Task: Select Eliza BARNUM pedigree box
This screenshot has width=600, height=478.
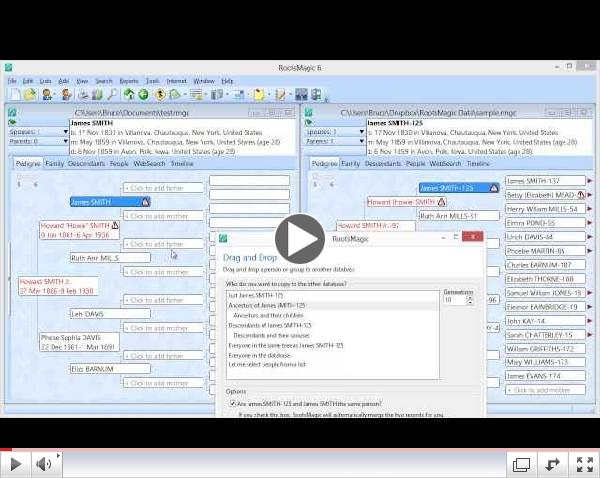Action: (x=110, y=369)
